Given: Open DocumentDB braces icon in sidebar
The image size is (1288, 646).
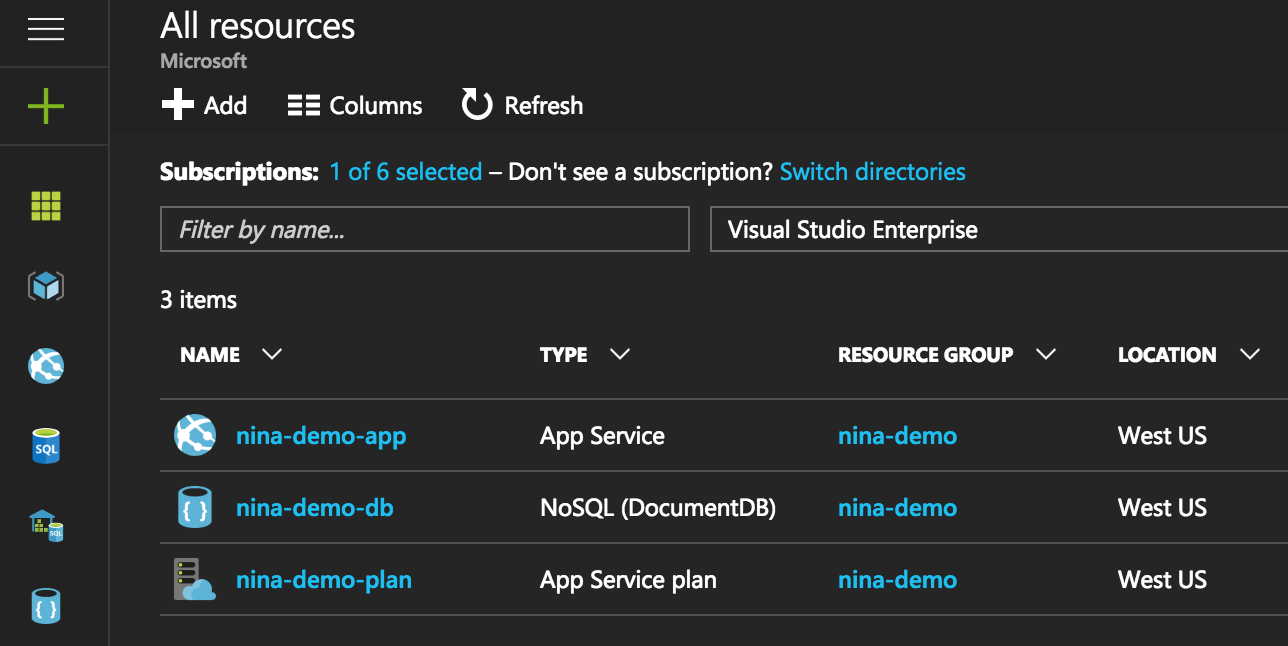Looking at the screenshot, I should [46, 605].
